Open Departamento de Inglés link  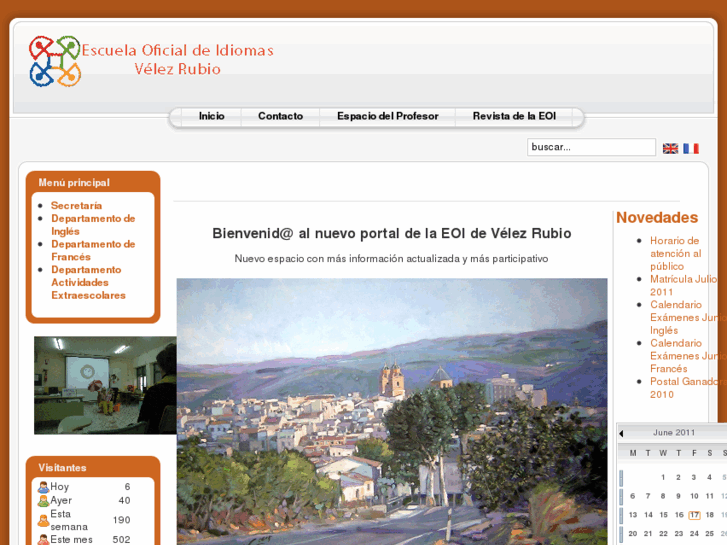pos(93,224)
